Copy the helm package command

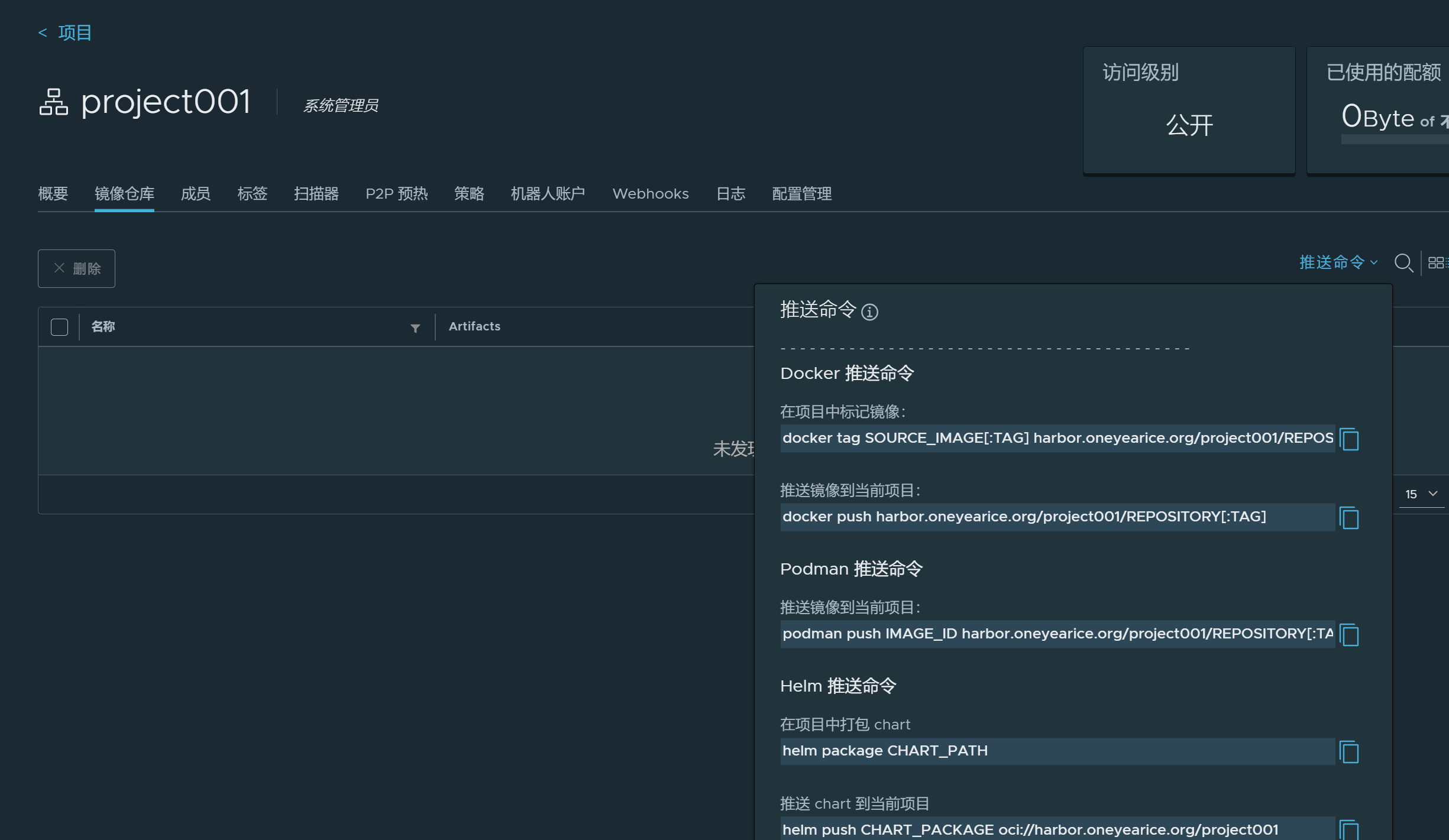tap(1349, 752)
